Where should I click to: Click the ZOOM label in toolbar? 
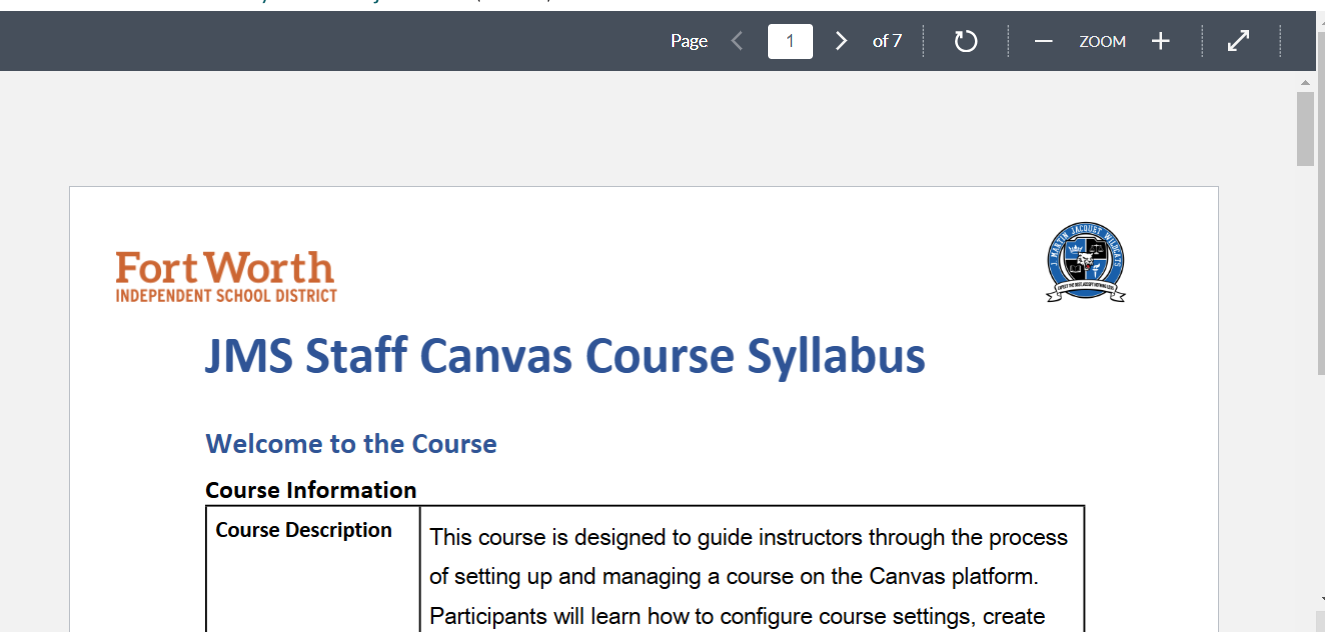tap(1102, 42)
